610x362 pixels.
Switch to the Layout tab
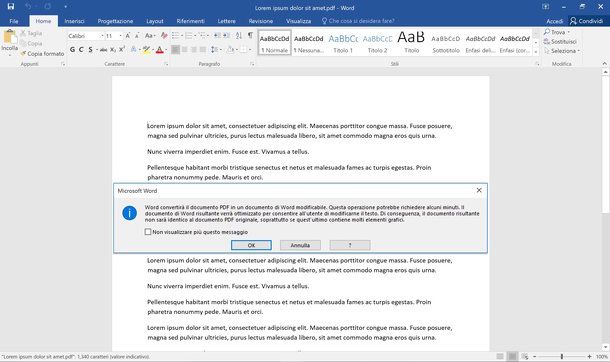pyautogui.click(x=154, y=21)
